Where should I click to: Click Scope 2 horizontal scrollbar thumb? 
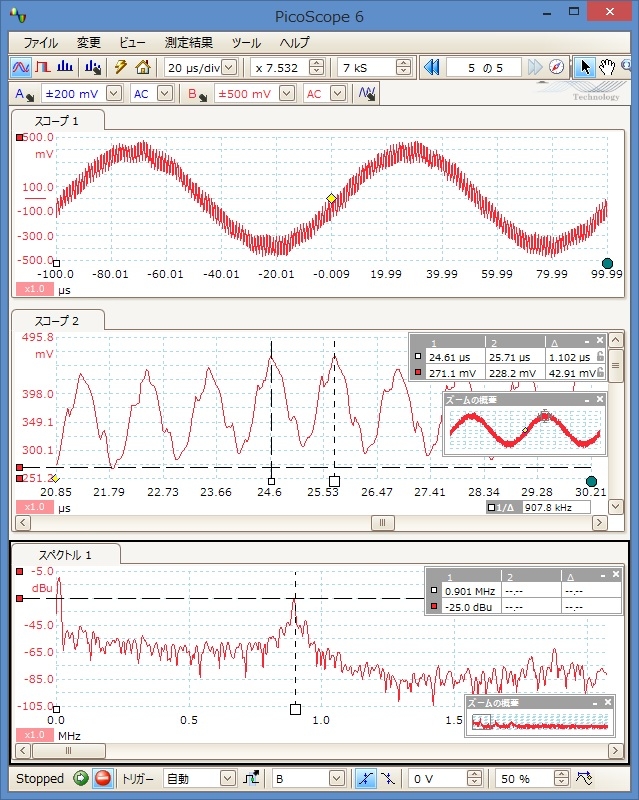(382, 522)
